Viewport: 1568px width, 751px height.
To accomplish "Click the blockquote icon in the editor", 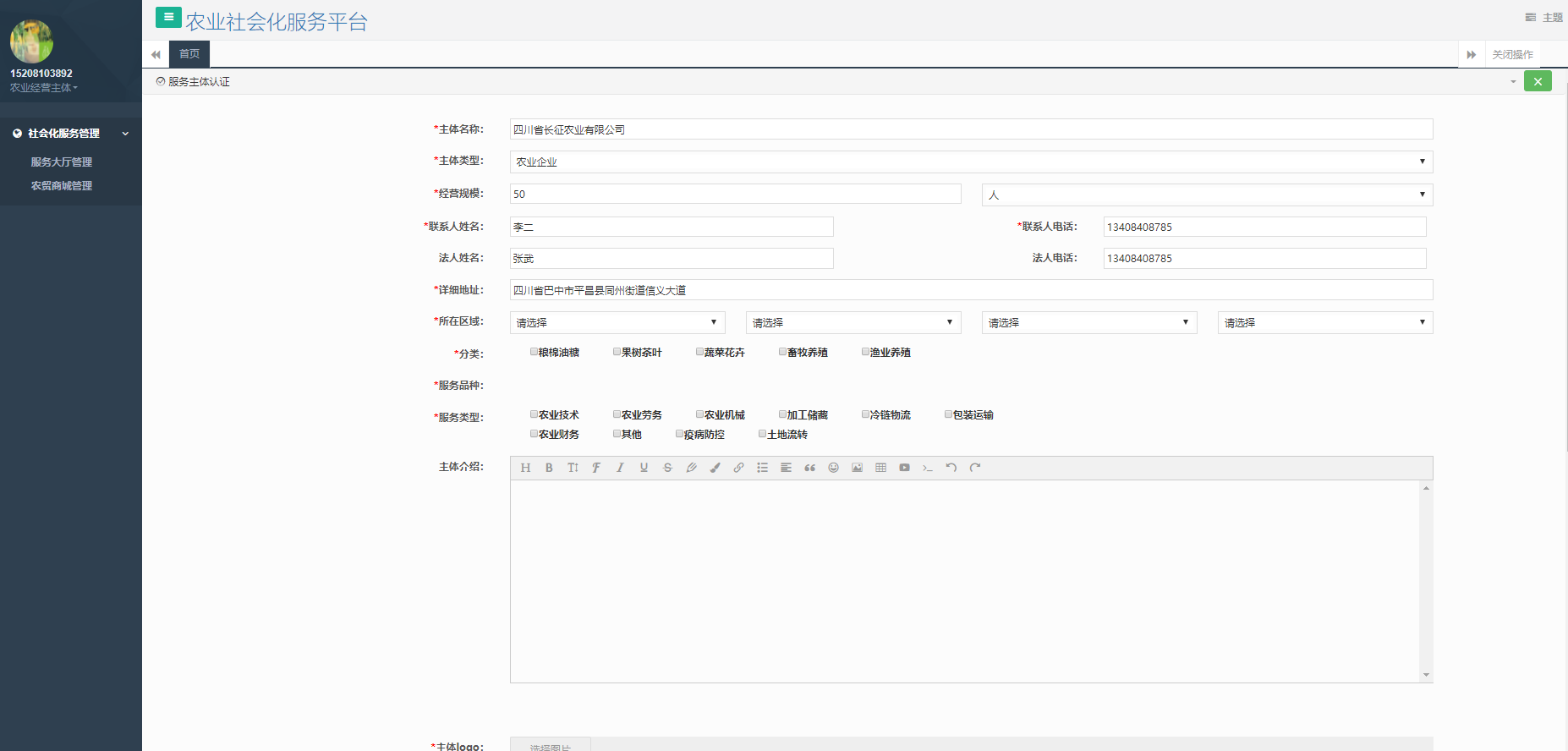I will click(809, 468).
